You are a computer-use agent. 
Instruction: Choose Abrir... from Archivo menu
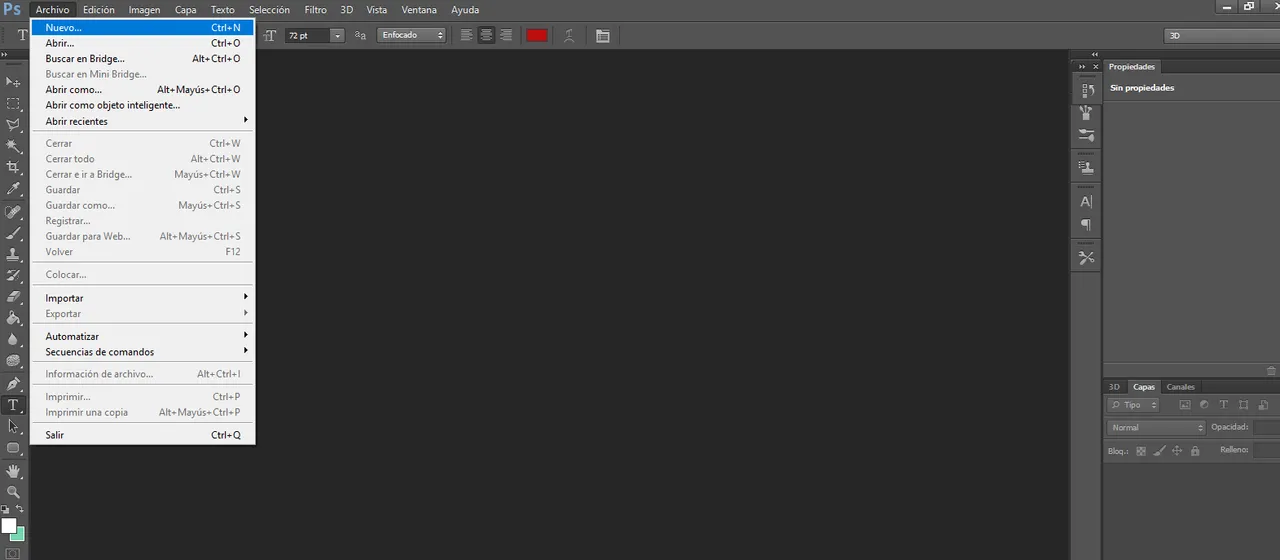click(x=142, y=43)
